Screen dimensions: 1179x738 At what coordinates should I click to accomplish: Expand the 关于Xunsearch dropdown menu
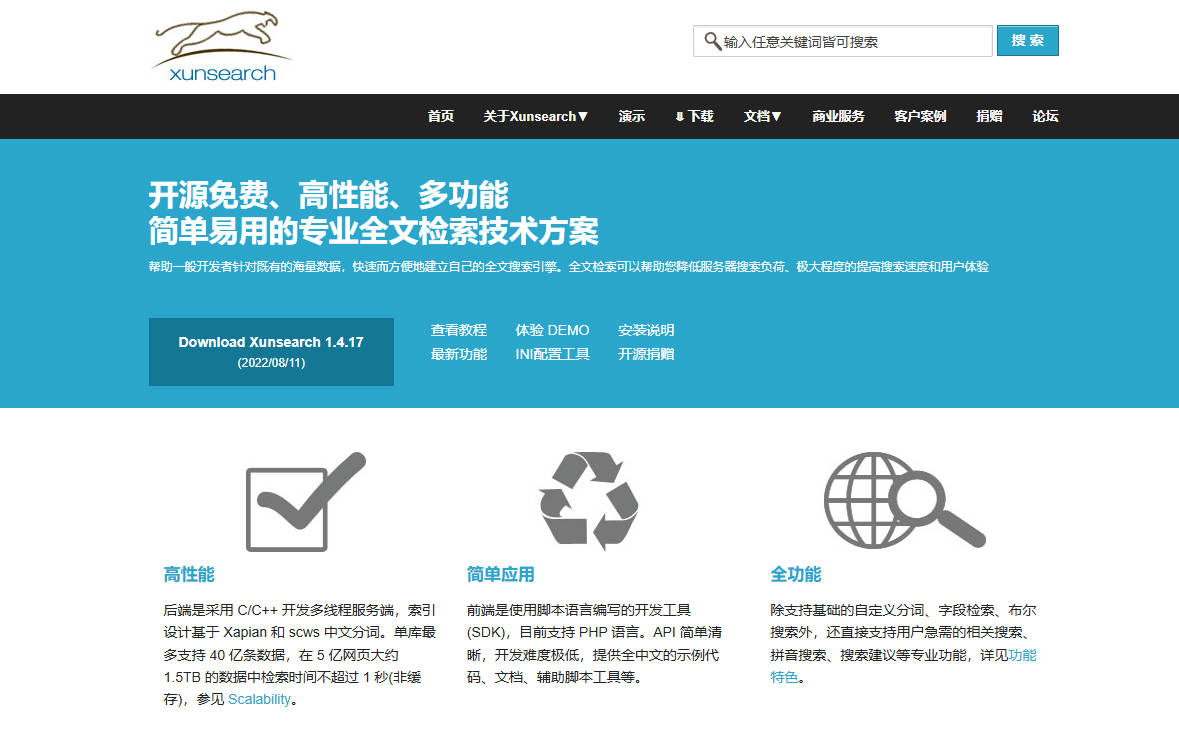point(535,116)
